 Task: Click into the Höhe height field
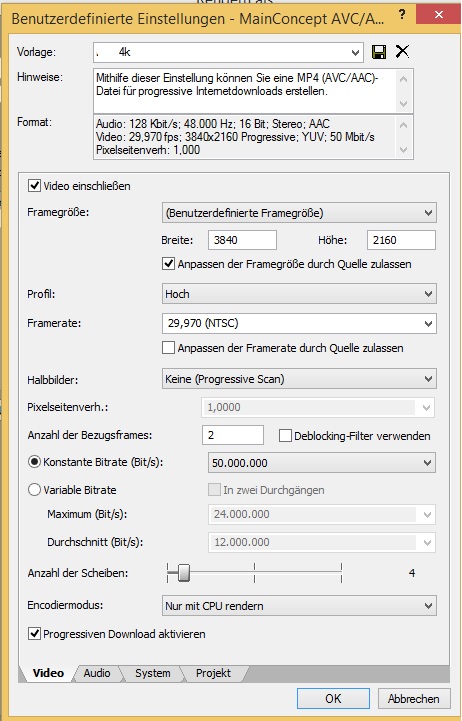tap(401, 240)
